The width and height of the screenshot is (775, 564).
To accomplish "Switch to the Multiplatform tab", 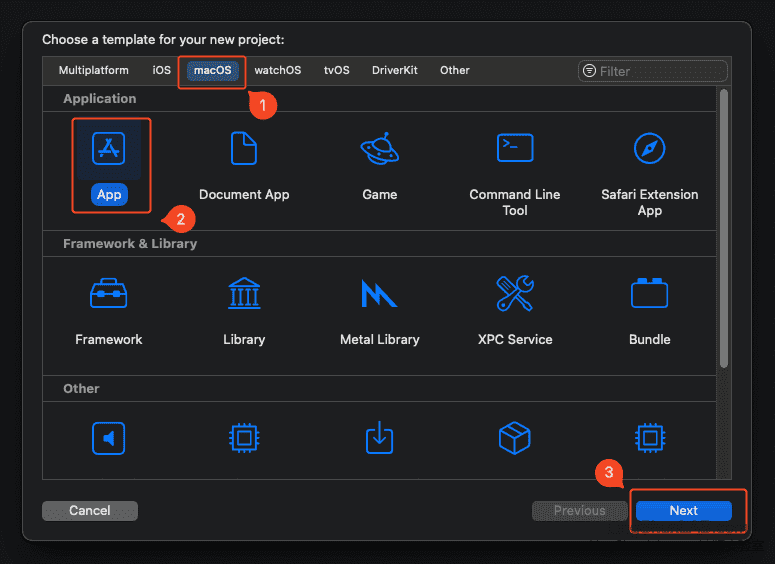I will [x=93, y=71].
